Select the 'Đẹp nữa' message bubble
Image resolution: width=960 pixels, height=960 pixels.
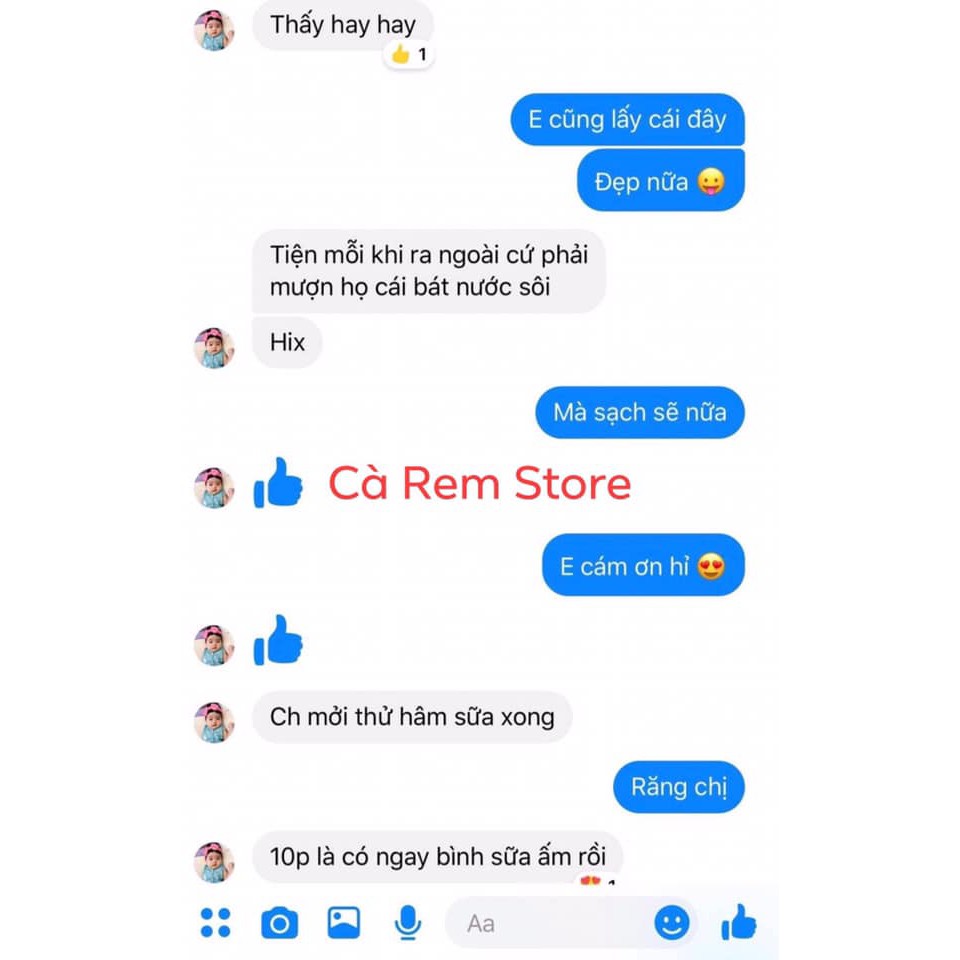661,181
